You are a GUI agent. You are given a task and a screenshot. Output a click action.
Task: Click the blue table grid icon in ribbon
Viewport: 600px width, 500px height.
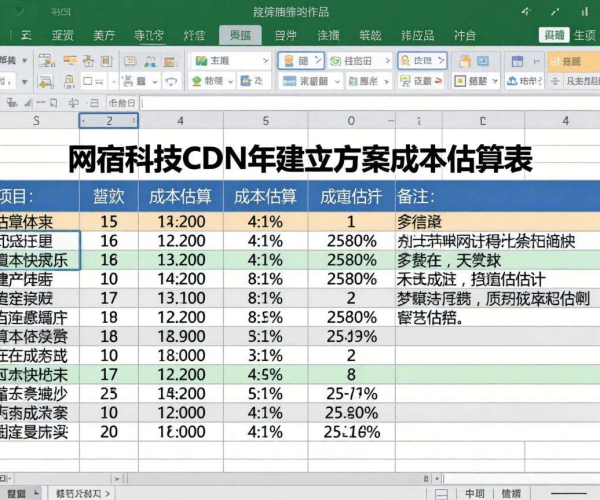click(517, 61)
